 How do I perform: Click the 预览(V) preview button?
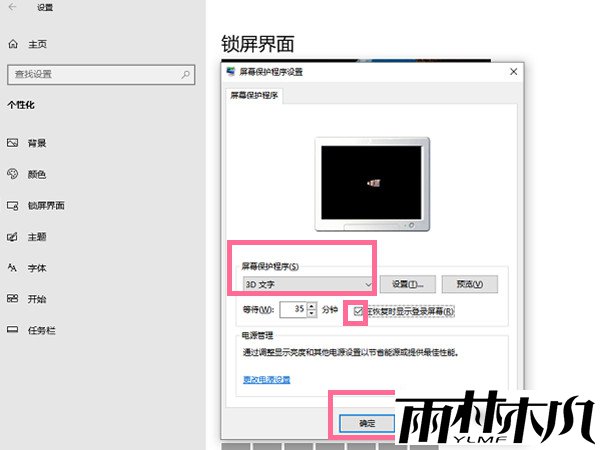[470, 284]
